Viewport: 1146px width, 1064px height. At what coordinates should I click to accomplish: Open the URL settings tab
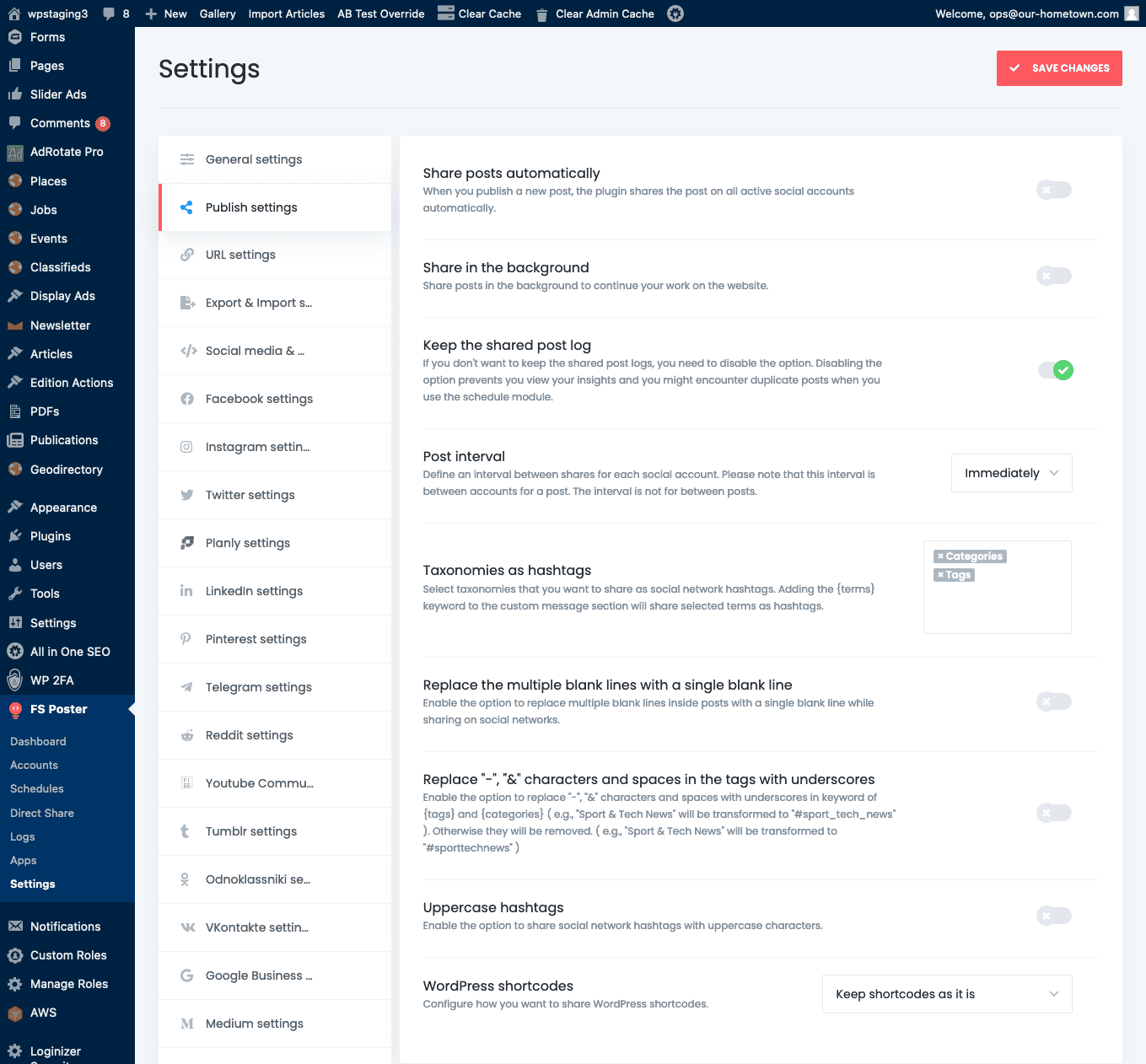click(240, 255)
